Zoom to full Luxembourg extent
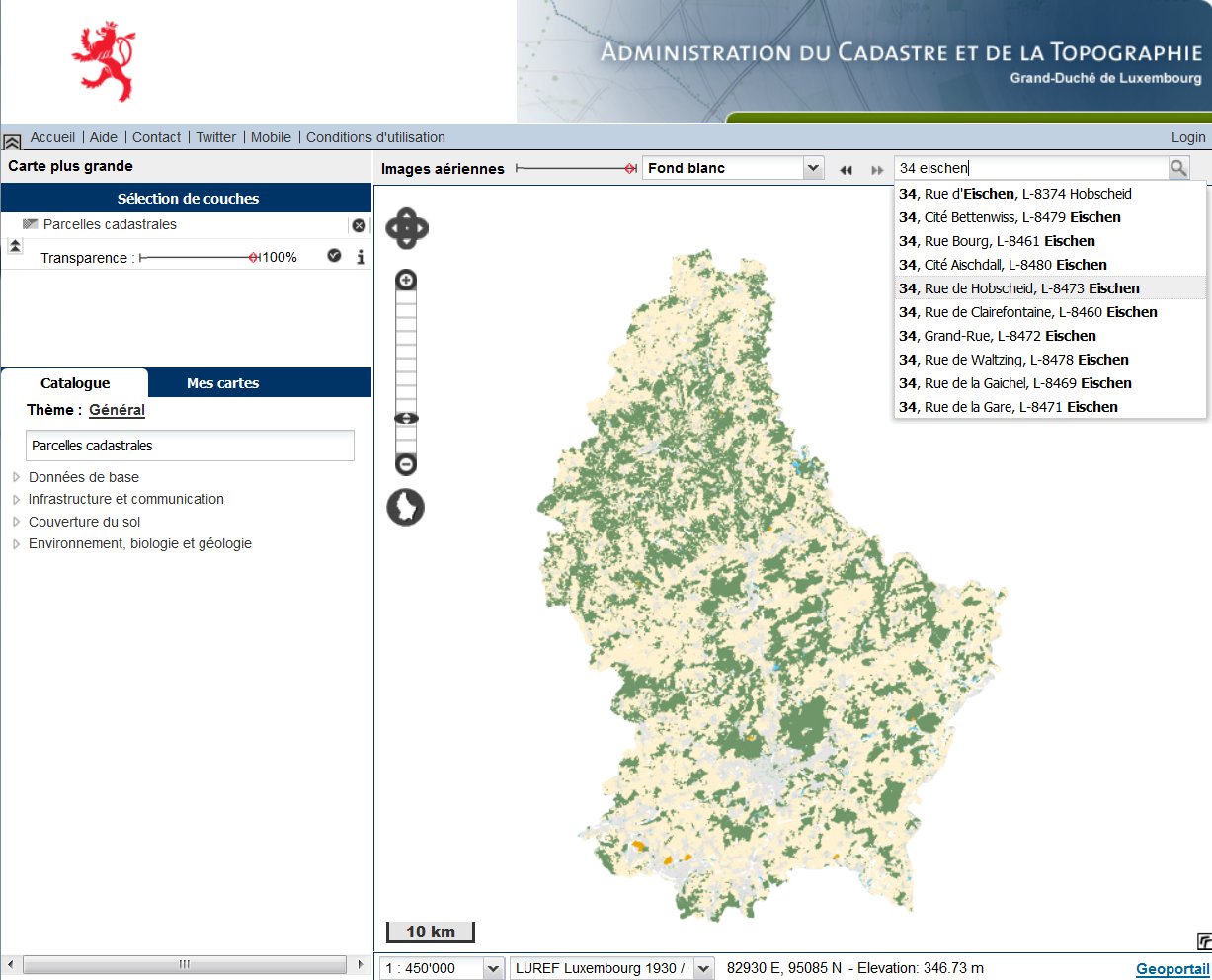Viewport: 1212px width, 980px height. pos(405,507)
